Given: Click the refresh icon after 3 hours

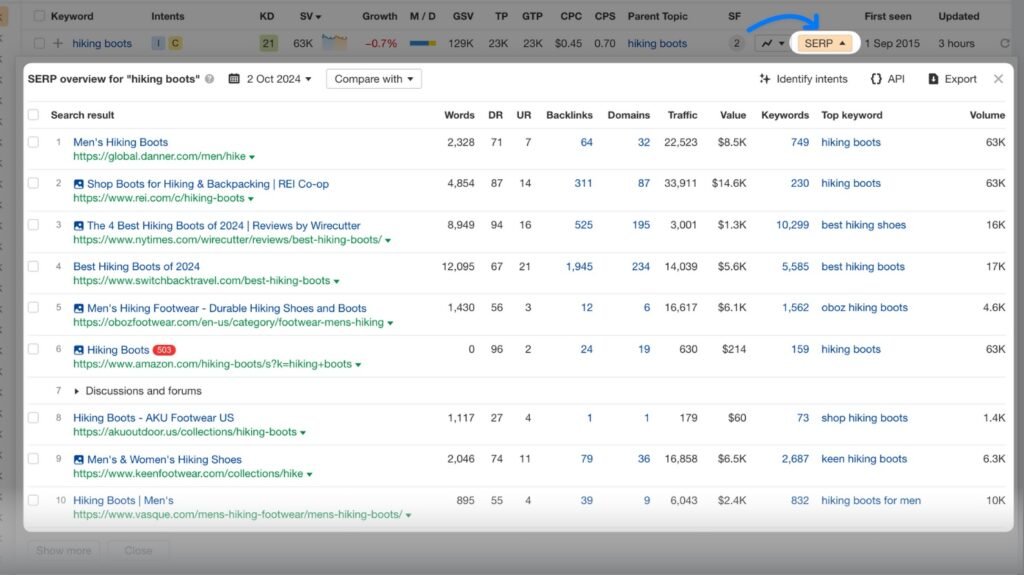Looking at the screenshot, I should [x=1004, y=43].
